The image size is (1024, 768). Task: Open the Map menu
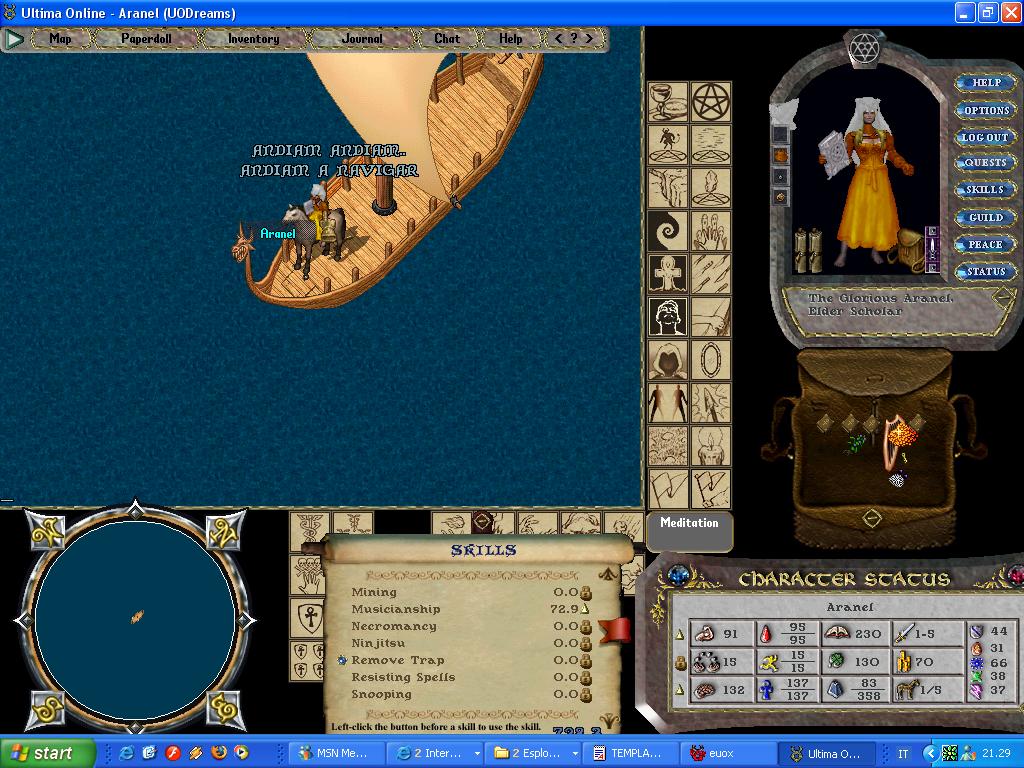pyautogui.click(x=60, y=39)
